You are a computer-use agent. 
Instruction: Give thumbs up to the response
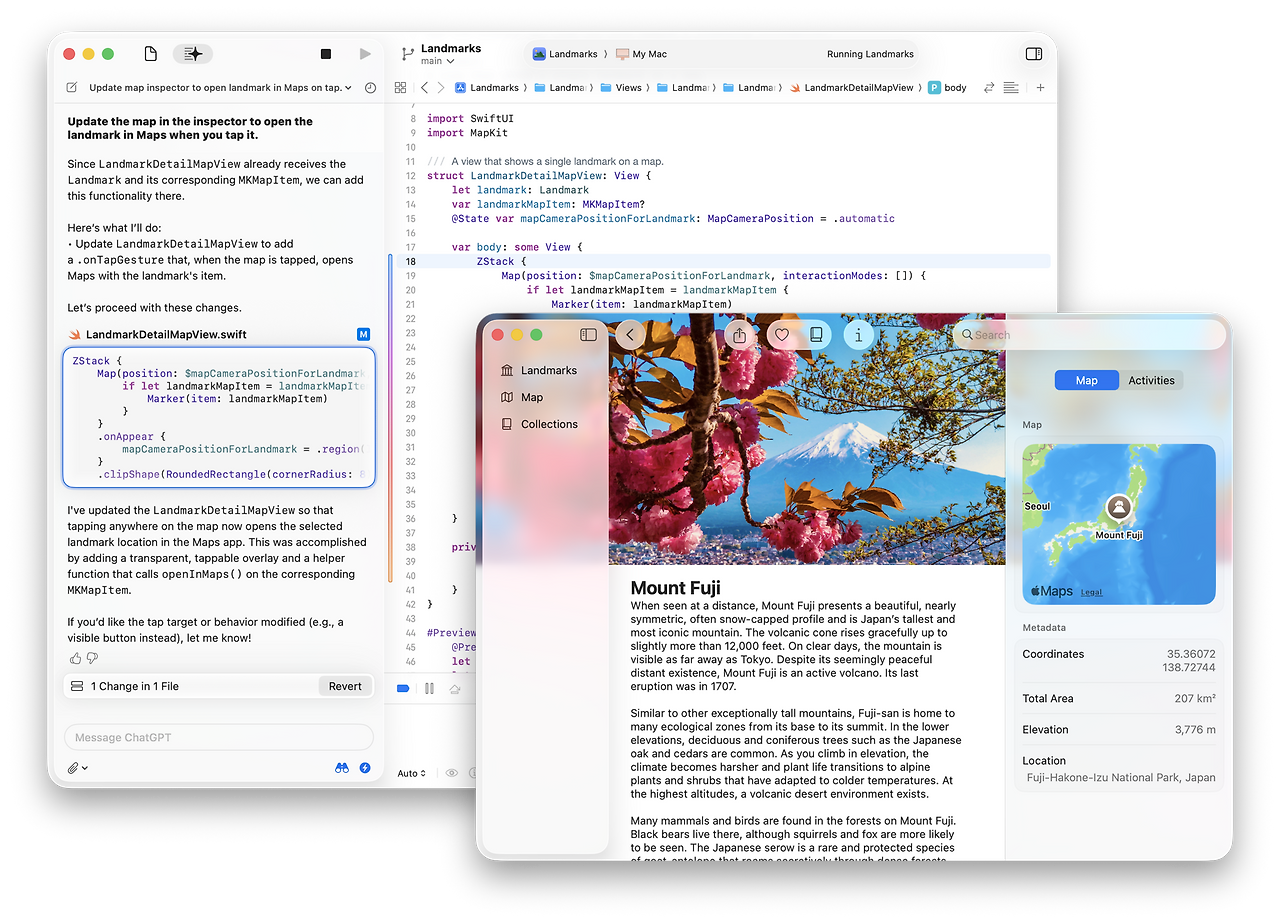[x=75, y=658]
